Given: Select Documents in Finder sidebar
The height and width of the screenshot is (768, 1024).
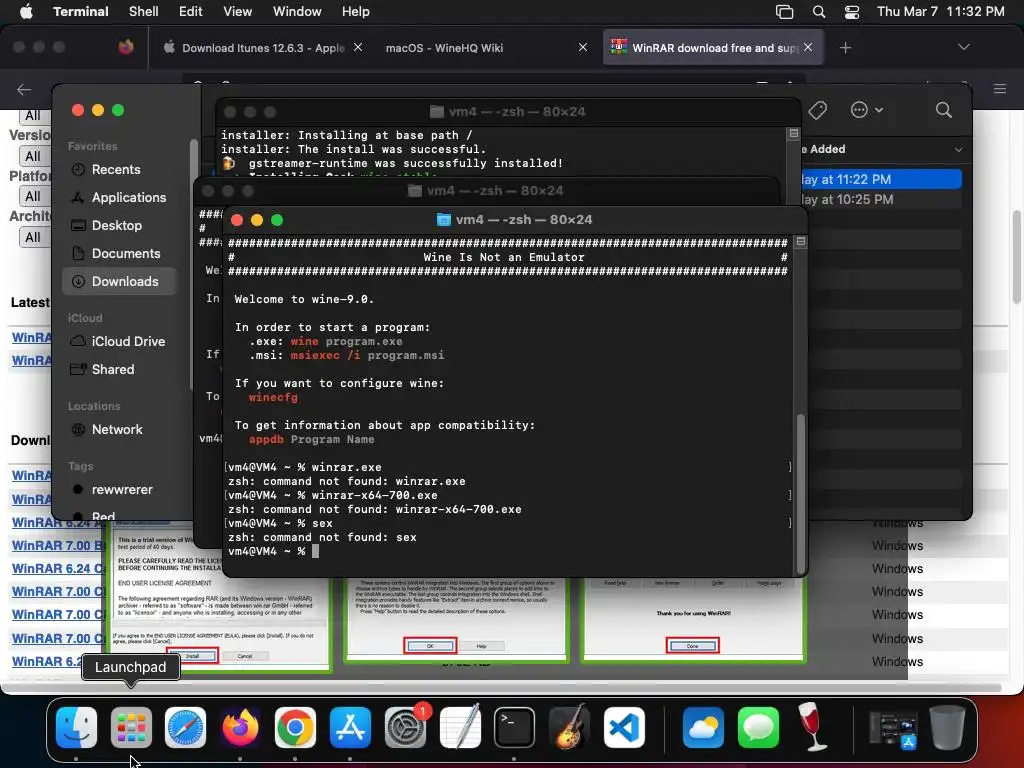Looking at the screenshot, I should [x=119, y=253].
